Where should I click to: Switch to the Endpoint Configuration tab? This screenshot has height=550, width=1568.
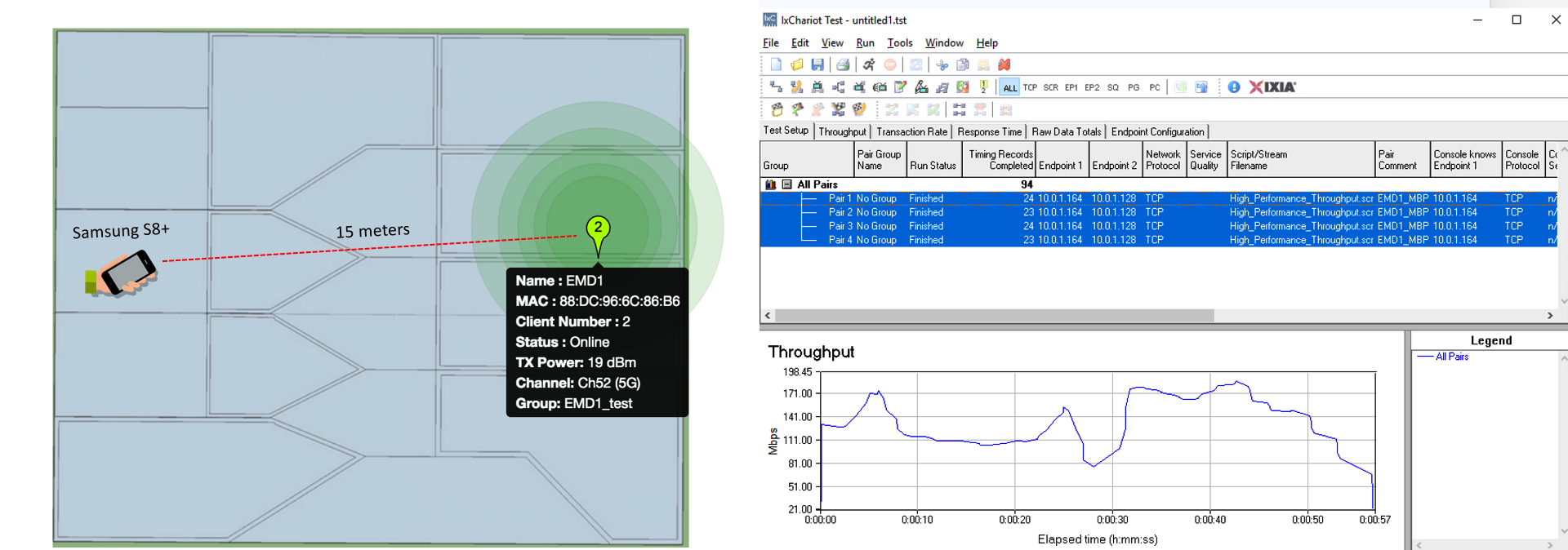[1157, 131]
